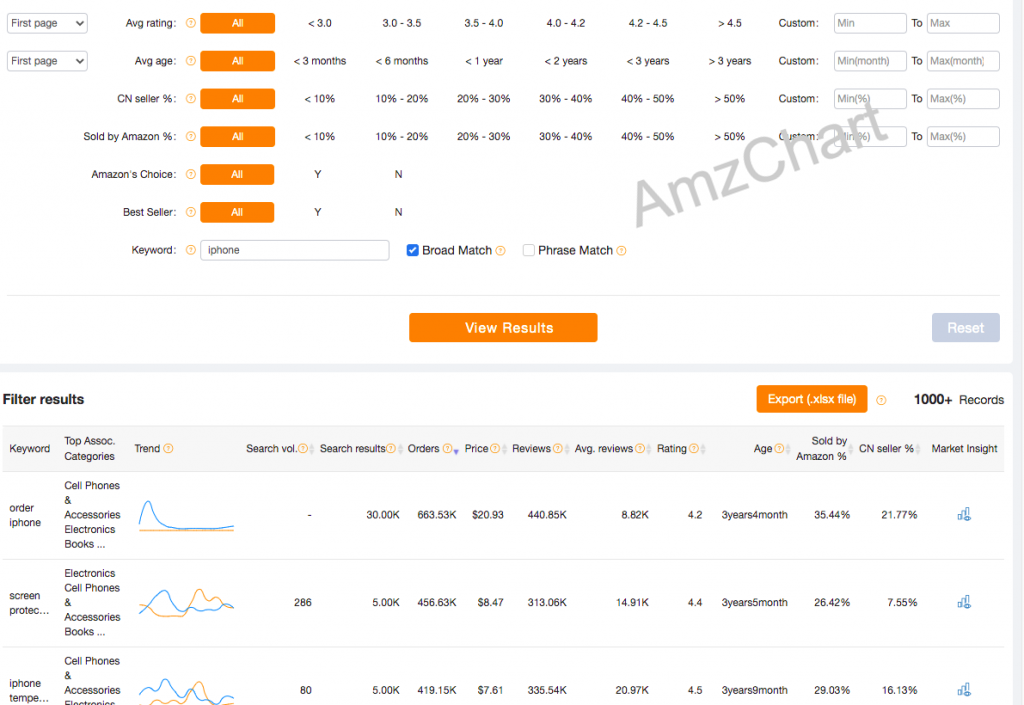Select All for Best Seller filter
The height and width of the screenshot is (705, 1024).
point(237,212)
